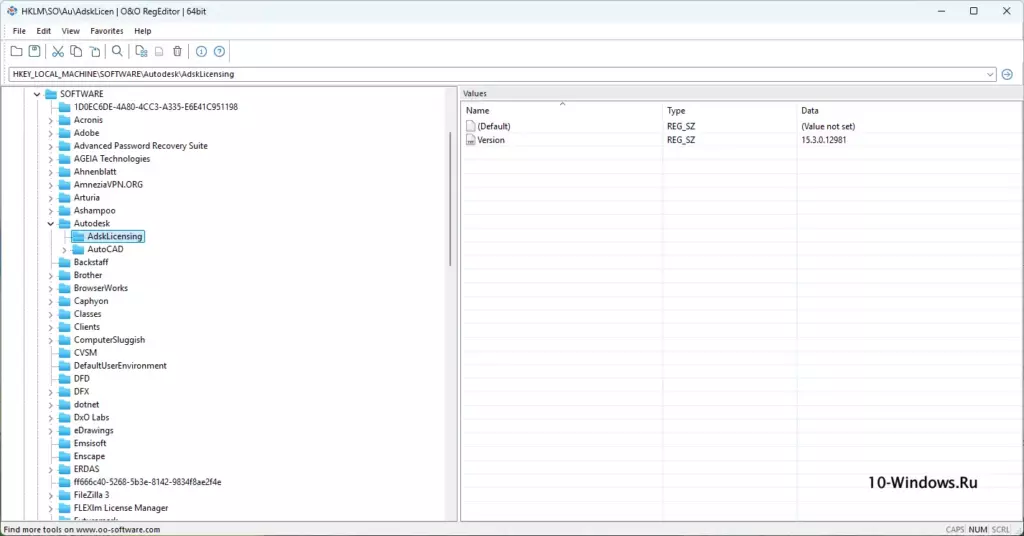Click the delete trash can icon
Viewport: 1024px width, 536px height.
(x=177, y=52)
